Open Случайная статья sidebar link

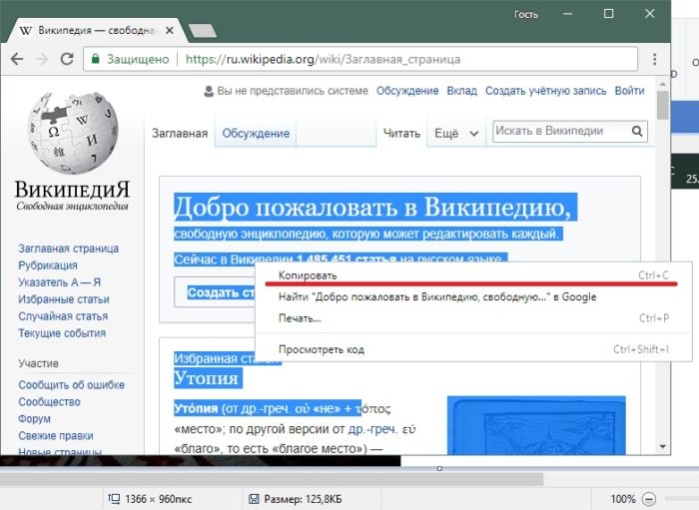(63, 316)
